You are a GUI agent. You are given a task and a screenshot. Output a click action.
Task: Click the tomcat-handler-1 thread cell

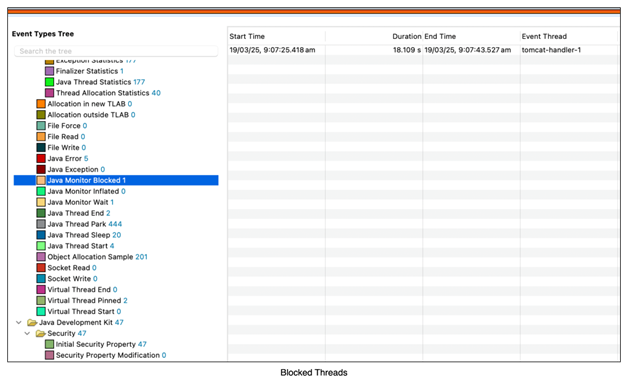(551, 50)
